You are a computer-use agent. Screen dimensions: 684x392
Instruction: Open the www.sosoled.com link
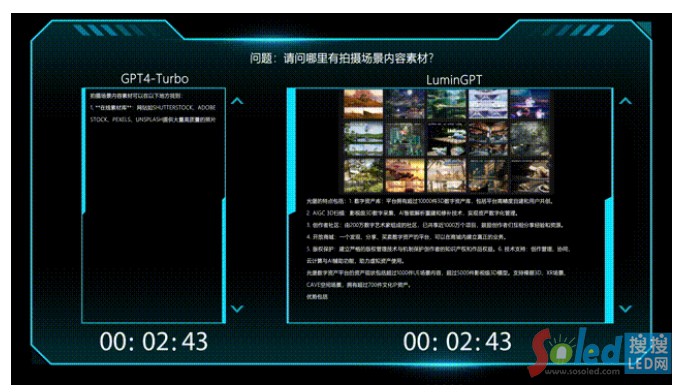(x=582, y=372)
